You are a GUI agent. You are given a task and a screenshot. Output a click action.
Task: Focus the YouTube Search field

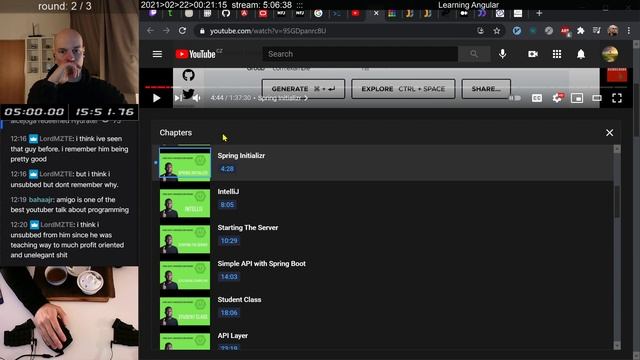tap(360, 54)
